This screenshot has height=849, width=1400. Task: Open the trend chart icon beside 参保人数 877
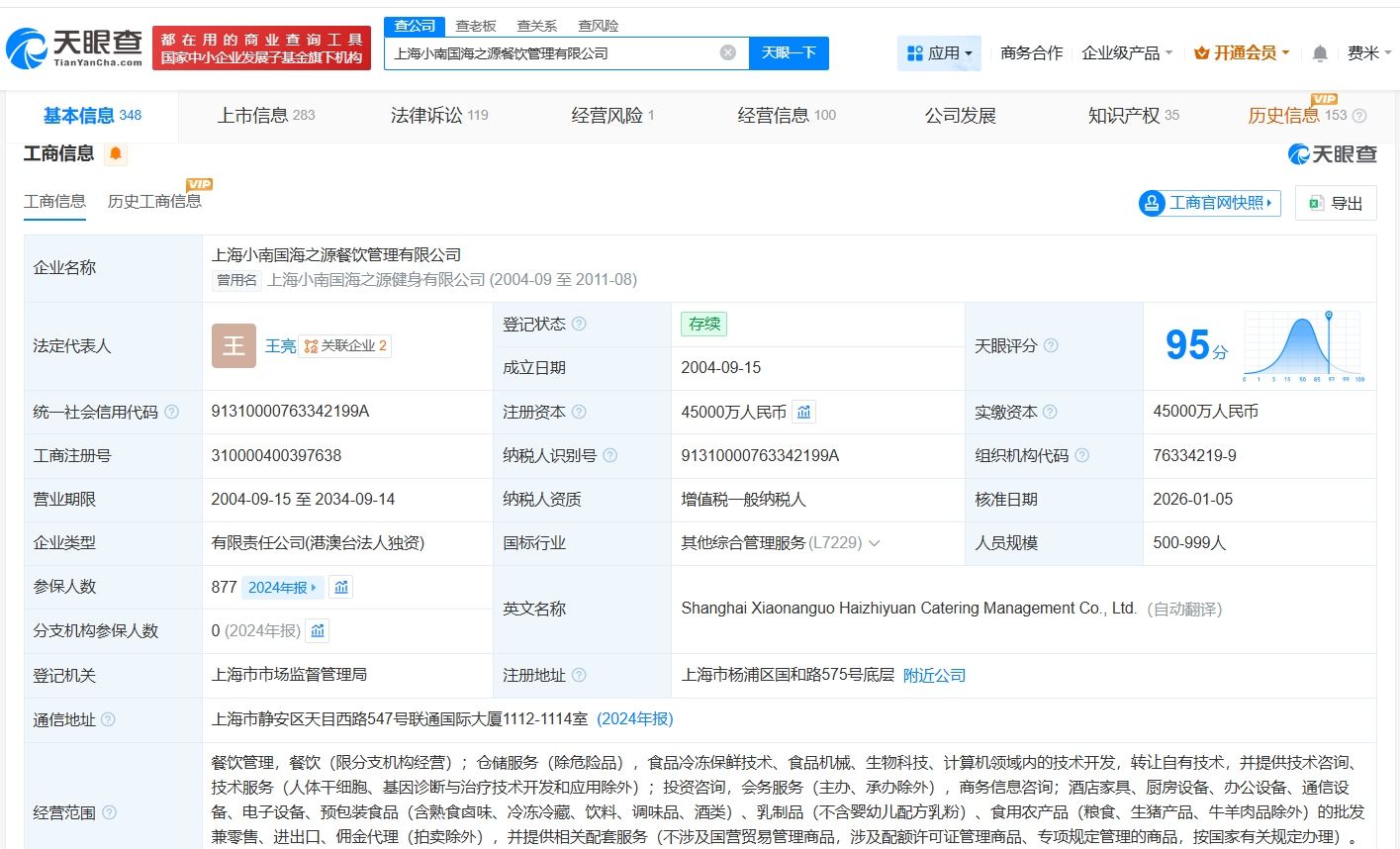[340, 587]
